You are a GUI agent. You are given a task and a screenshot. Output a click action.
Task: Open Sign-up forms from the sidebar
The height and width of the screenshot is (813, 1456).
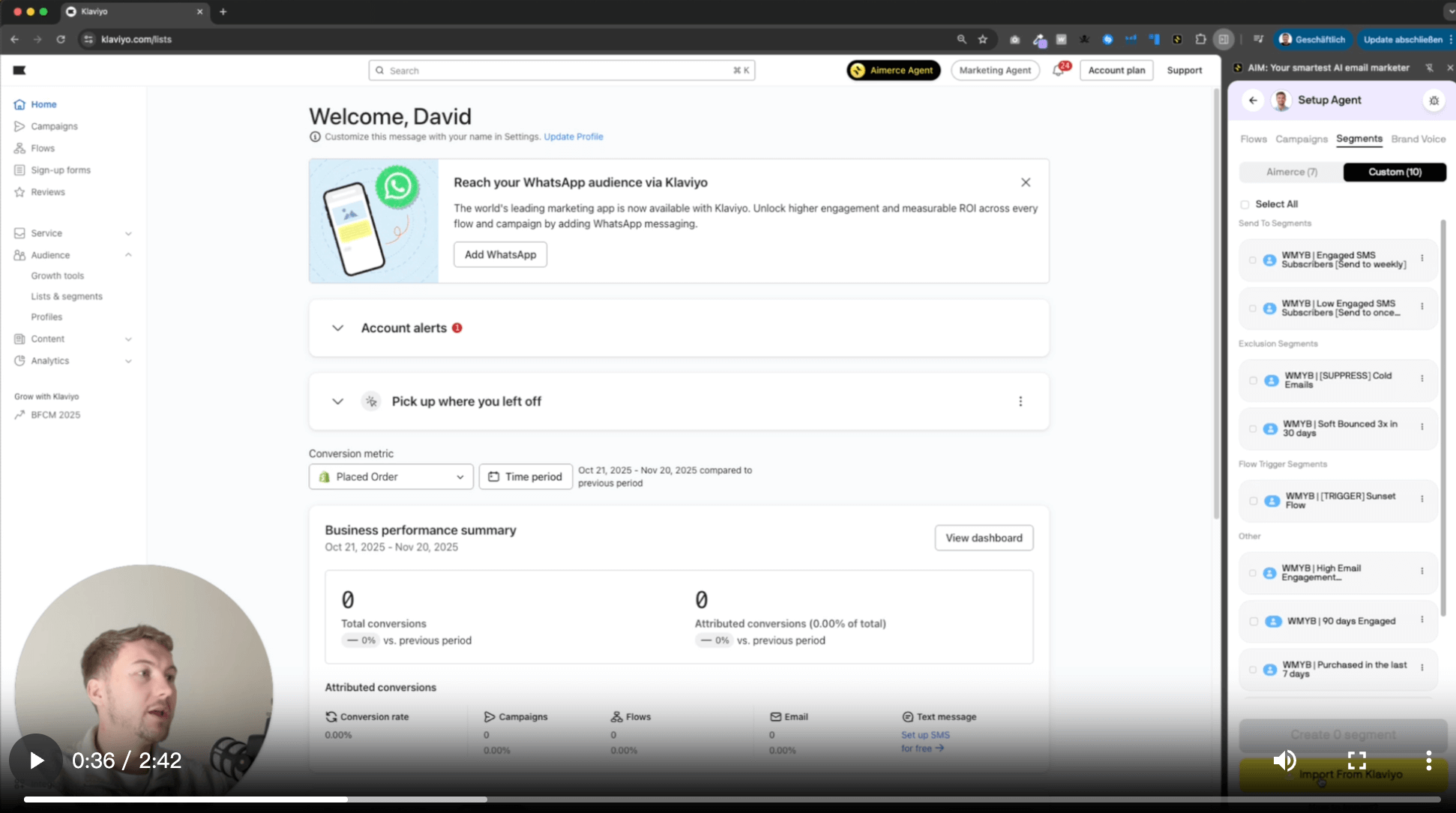point(59,169)
